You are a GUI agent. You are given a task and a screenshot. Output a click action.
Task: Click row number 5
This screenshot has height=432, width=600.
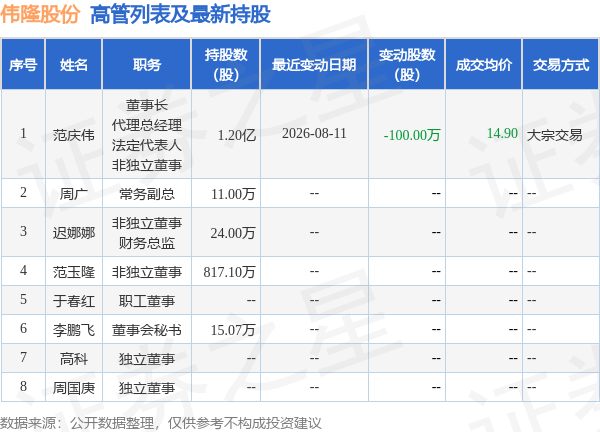pos(23,299)
